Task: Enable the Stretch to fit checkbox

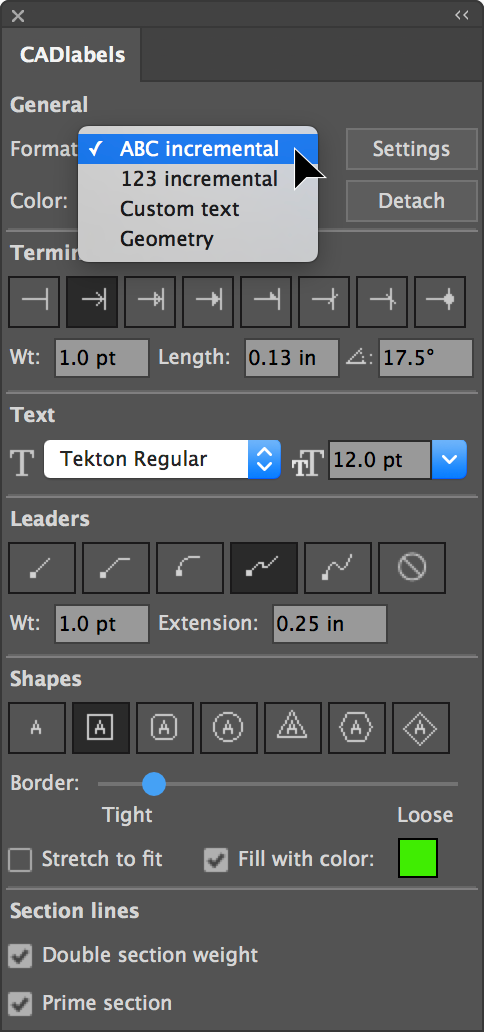Action: 20,860
